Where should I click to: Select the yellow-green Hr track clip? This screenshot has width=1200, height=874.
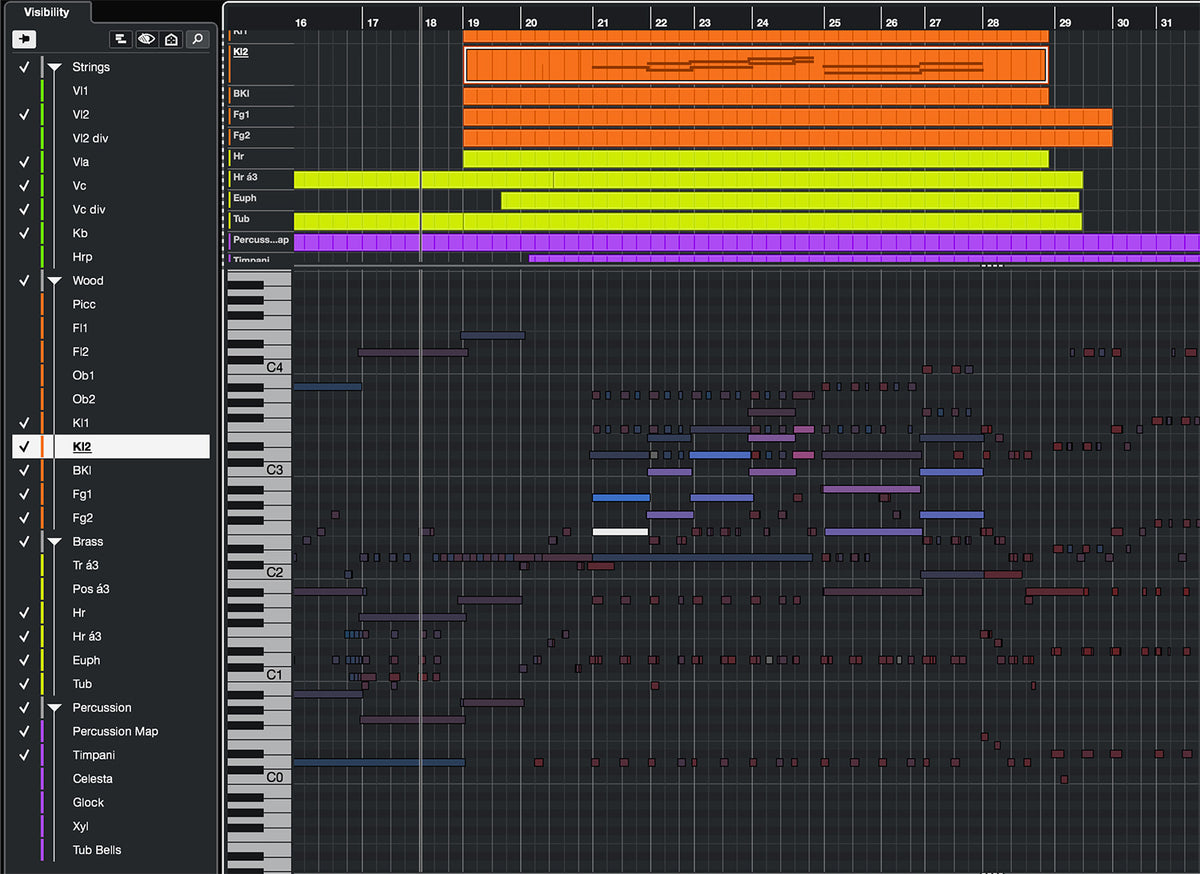click(x=756, y=159)
